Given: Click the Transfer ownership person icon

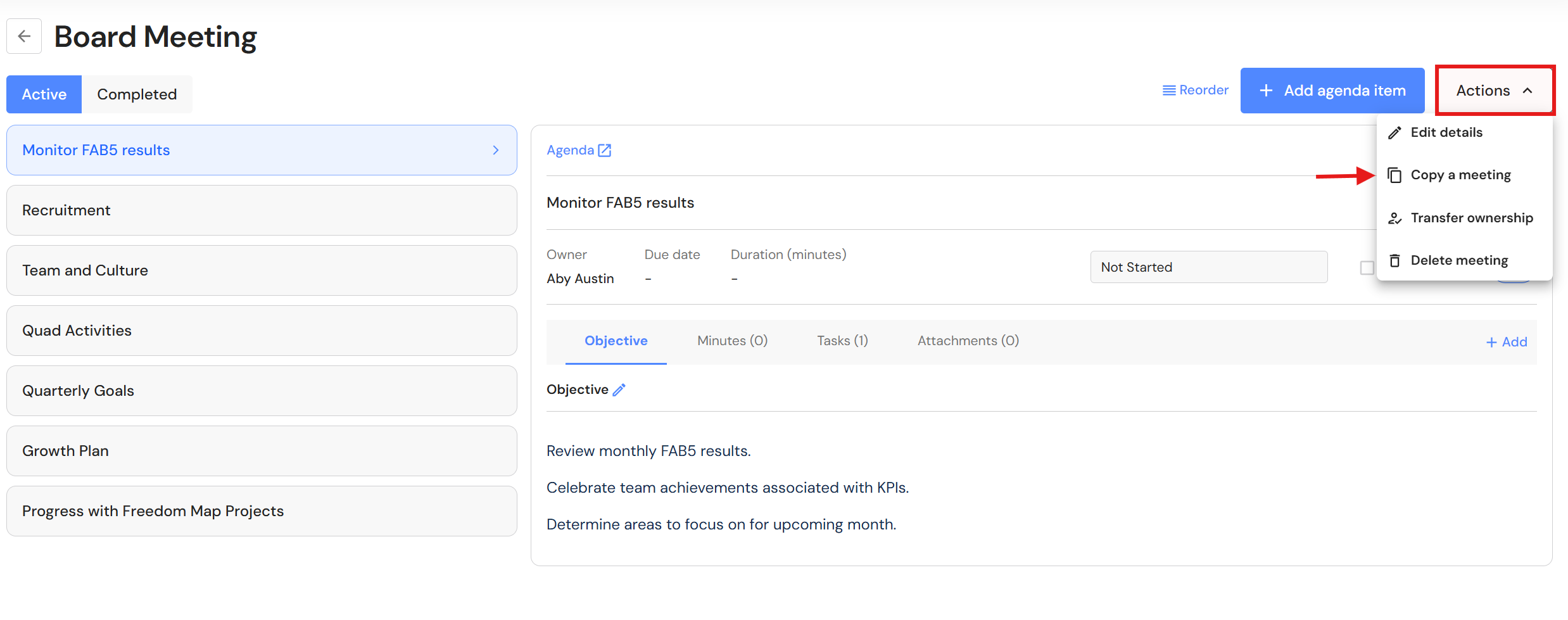Looking at the screenshot, I should (1394, 218).
